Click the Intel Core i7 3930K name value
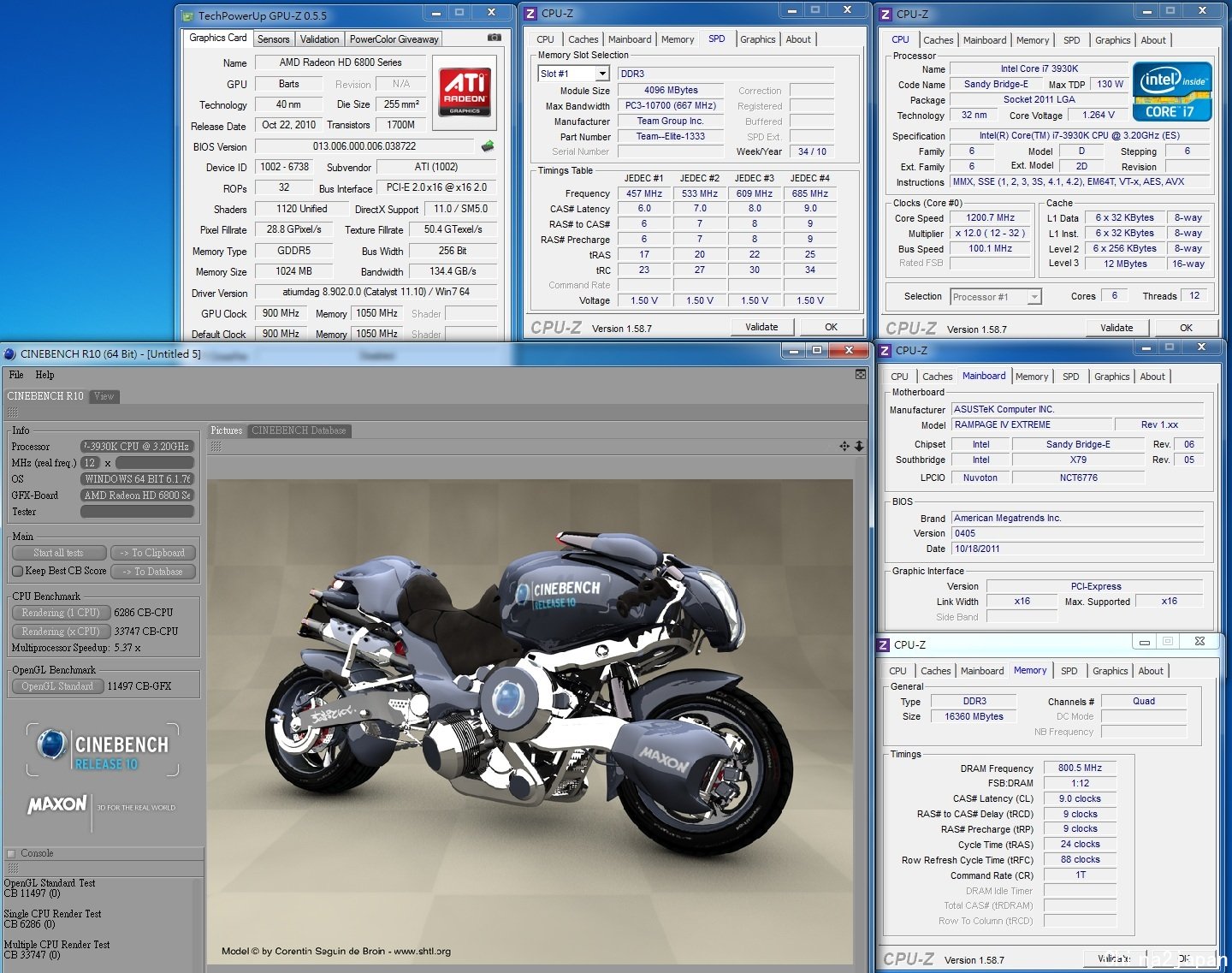The width and height of the screenshot is (1232, 973). pos(1039,68)
